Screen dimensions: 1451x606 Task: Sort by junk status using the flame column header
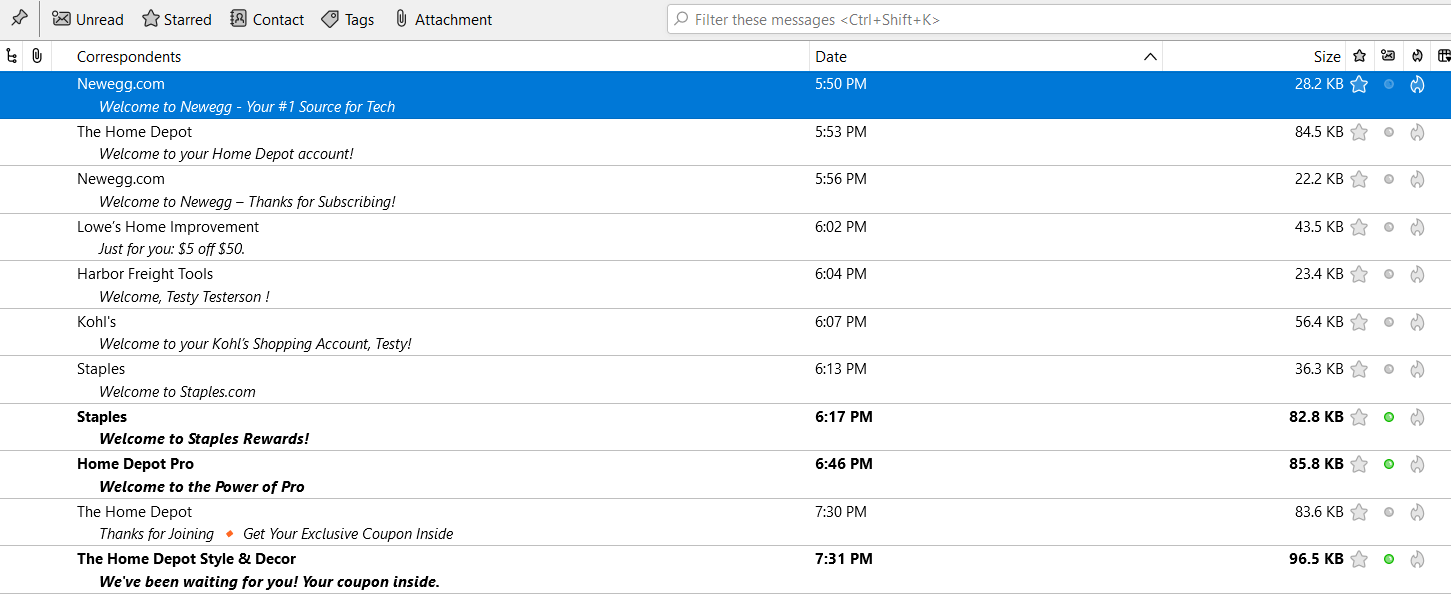click(x=1417, y=57)
